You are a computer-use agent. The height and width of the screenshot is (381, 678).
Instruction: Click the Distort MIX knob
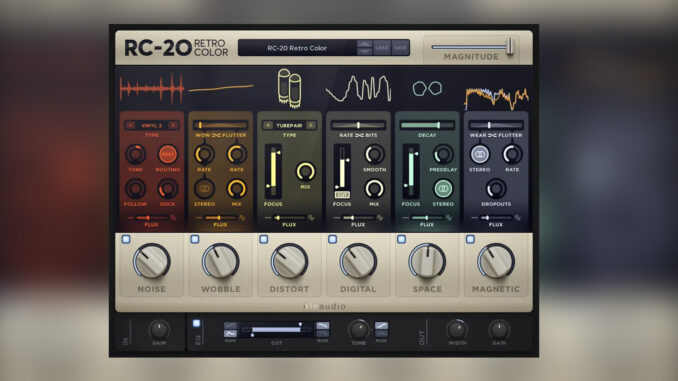point(305,172)
